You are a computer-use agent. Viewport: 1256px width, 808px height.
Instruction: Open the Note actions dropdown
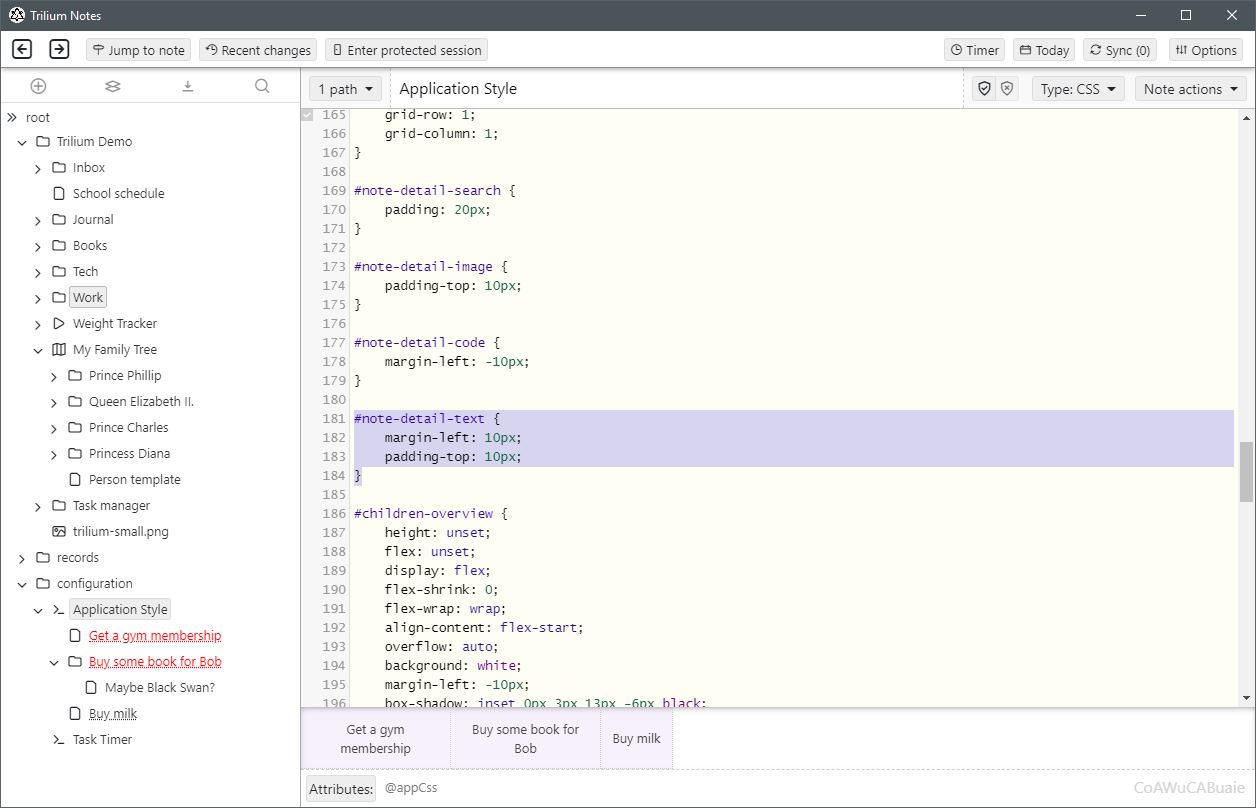(1190, 89)
